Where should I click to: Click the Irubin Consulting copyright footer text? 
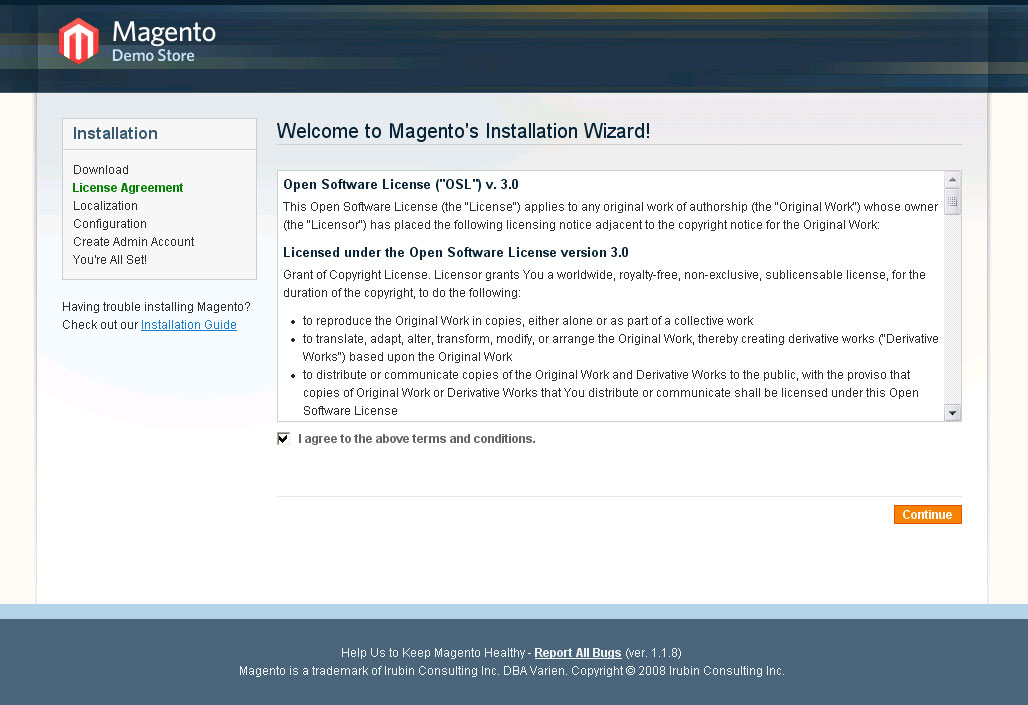click(511, 671)
